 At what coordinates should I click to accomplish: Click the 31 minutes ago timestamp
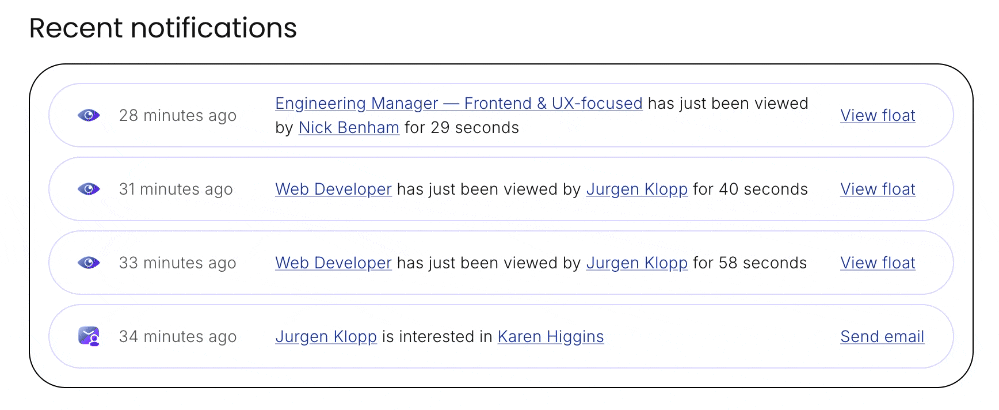click(x=175, y=189)
